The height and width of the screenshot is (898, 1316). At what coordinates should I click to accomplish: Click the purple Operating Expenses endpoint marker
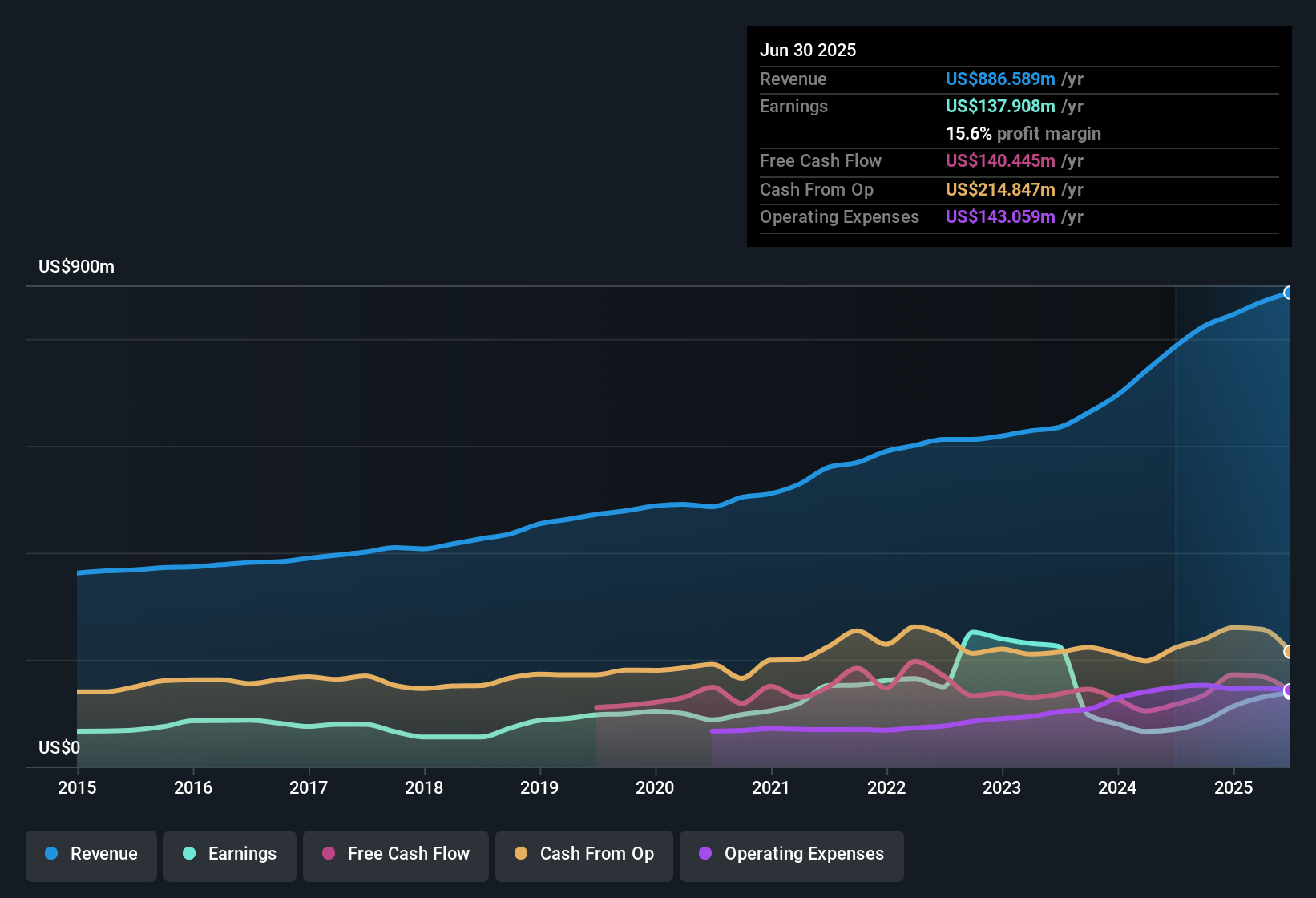click(1288, 690)
